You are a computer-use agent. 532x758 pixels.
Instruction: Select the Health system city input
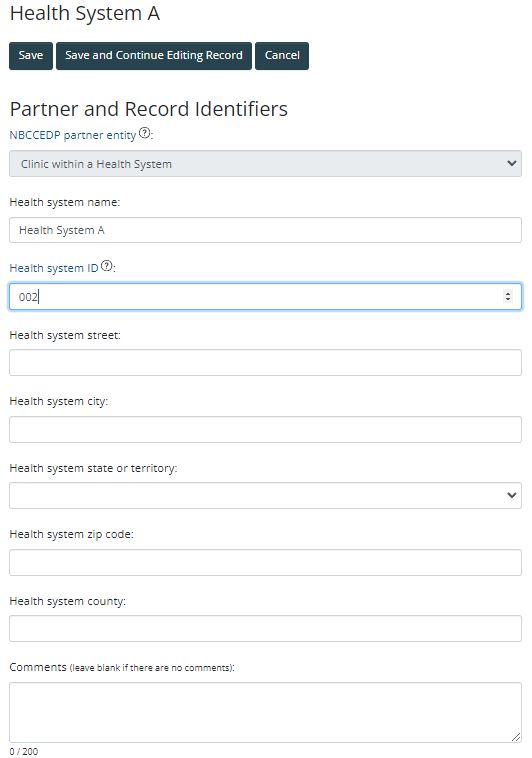tap(265, 429)
